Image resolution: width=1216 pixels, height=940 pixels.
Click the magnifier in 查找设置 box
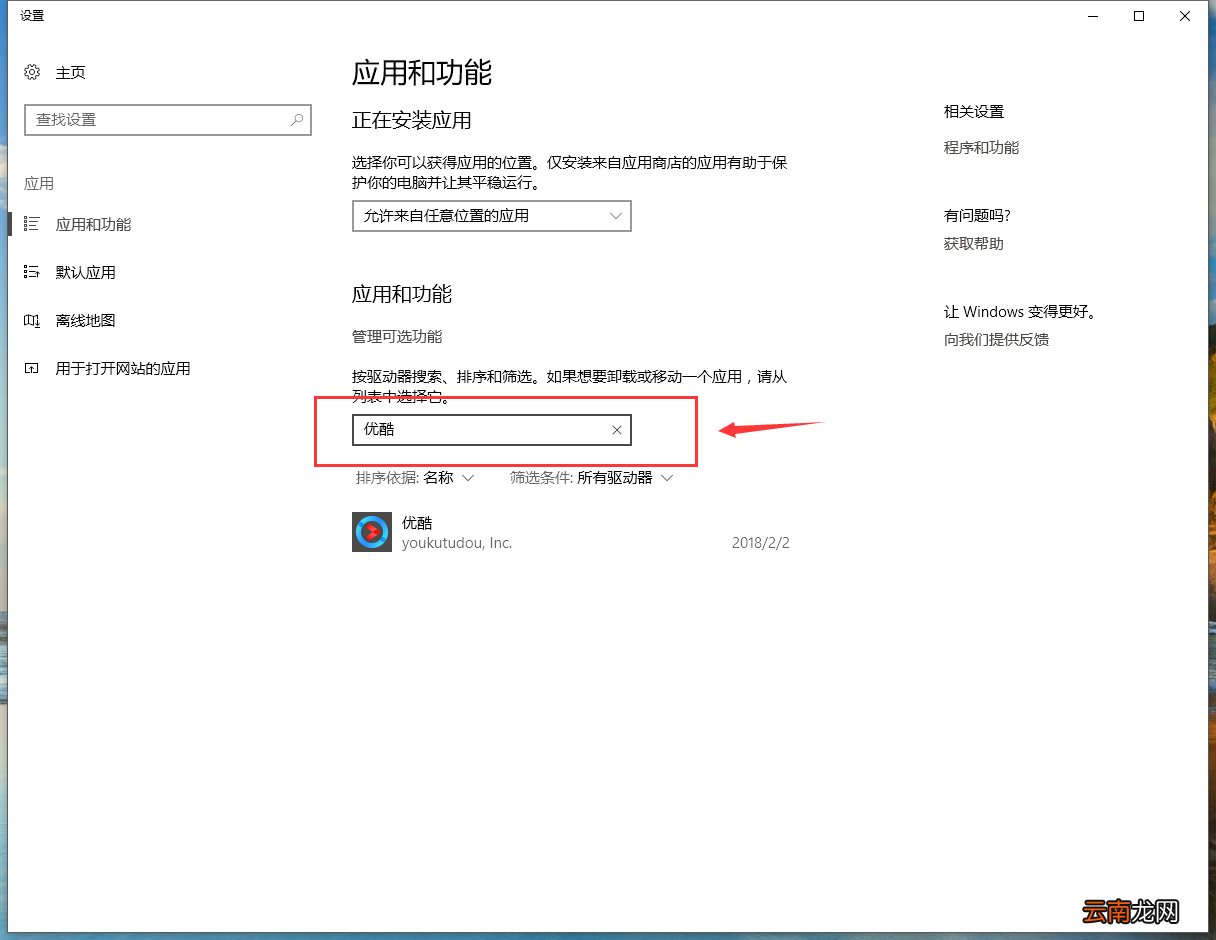[297, 119]
